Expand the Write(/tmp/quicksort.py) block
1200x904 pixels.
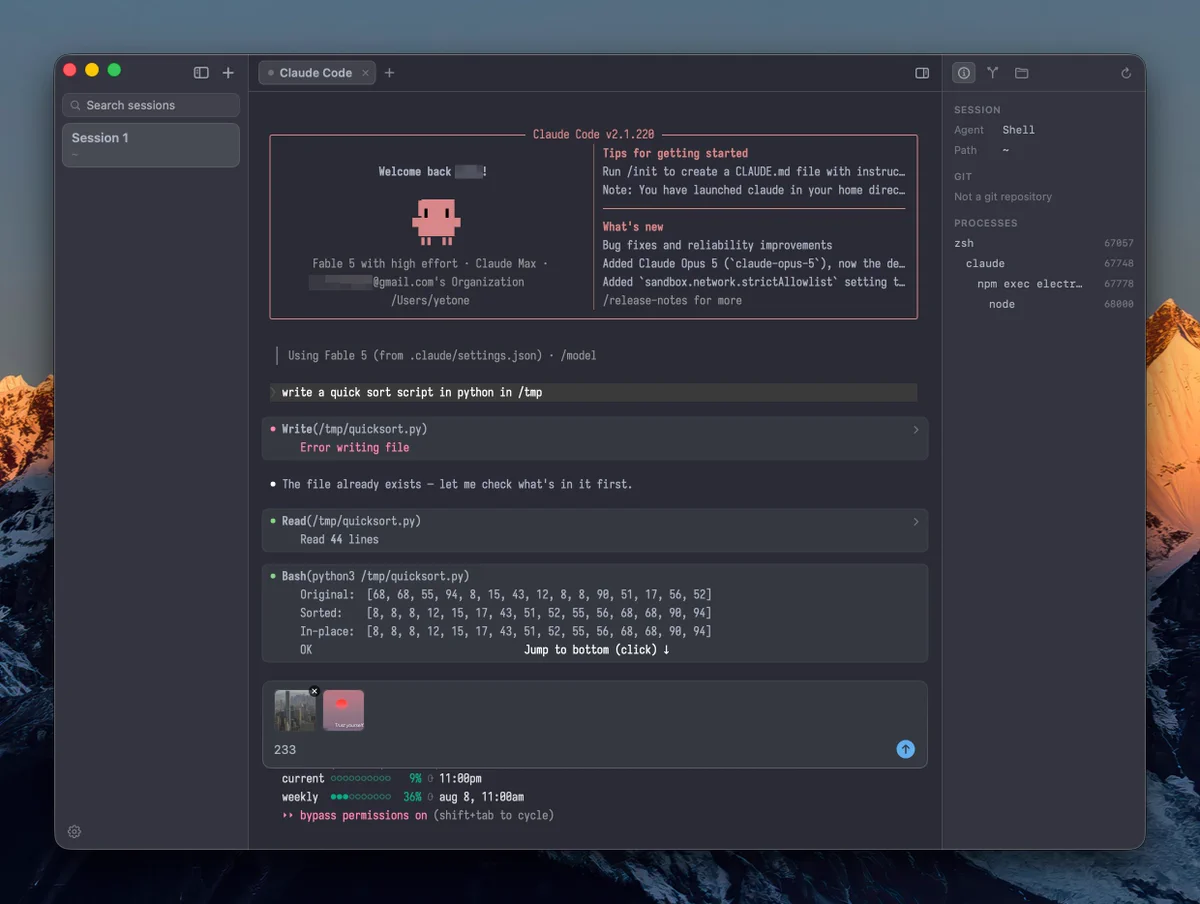click(916, 429)
